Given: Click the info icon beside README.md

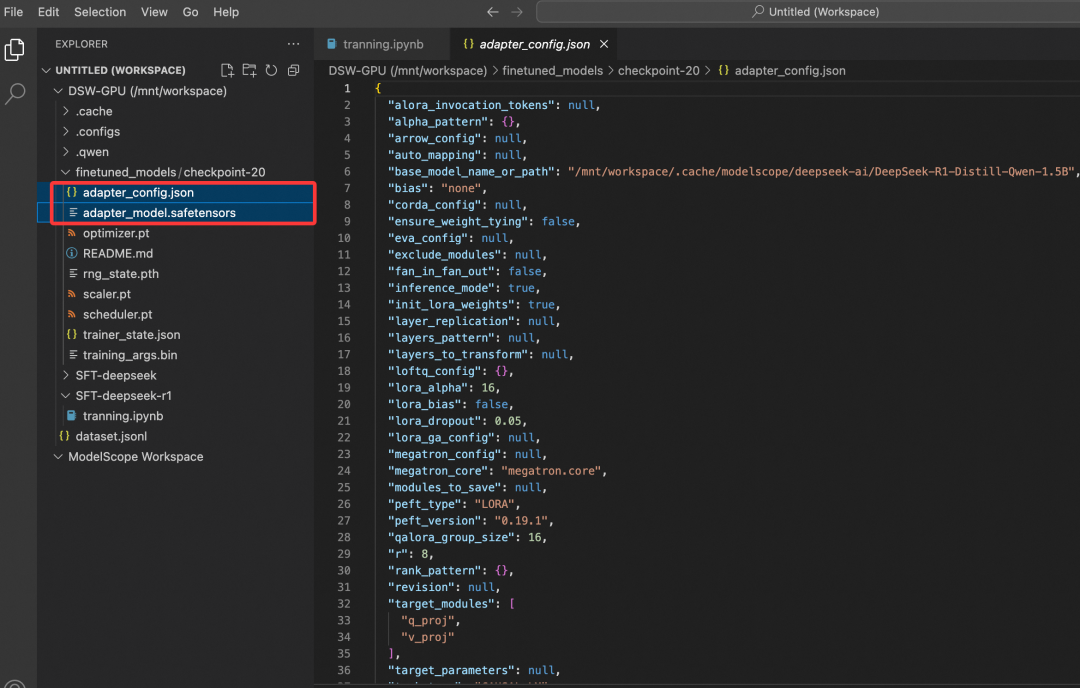Looking at the screenshot, I should [x=72, y=253].
